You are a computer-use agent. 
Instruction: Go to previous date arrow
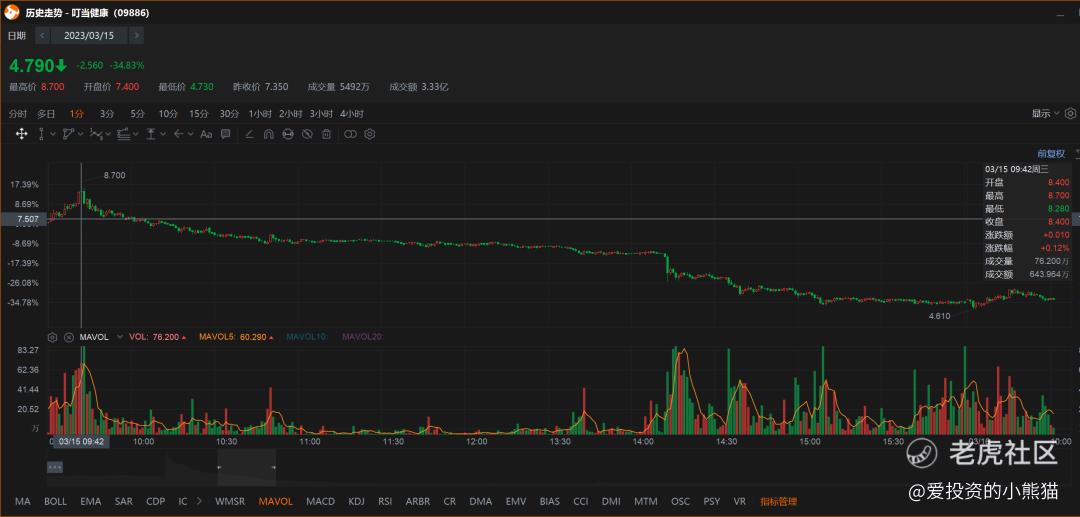[43, 35]
